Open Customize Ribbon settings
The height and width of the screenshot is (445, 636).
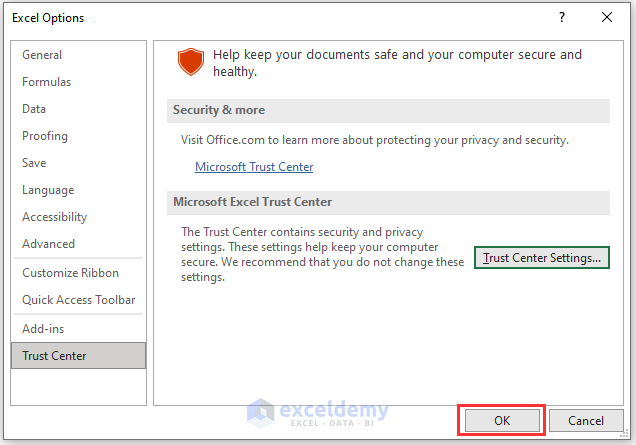click(x=70, y=273)
